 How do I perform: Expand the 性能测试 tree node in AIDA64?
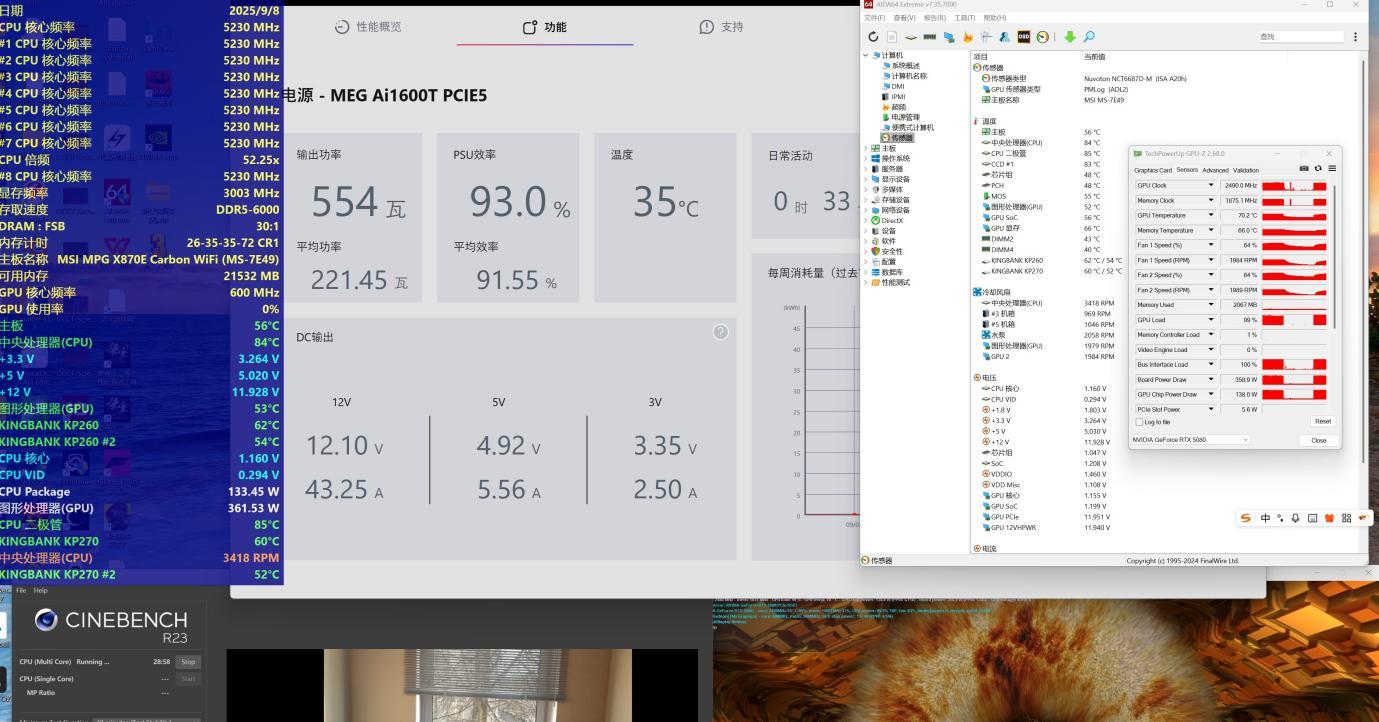click(x=866, y=283)
